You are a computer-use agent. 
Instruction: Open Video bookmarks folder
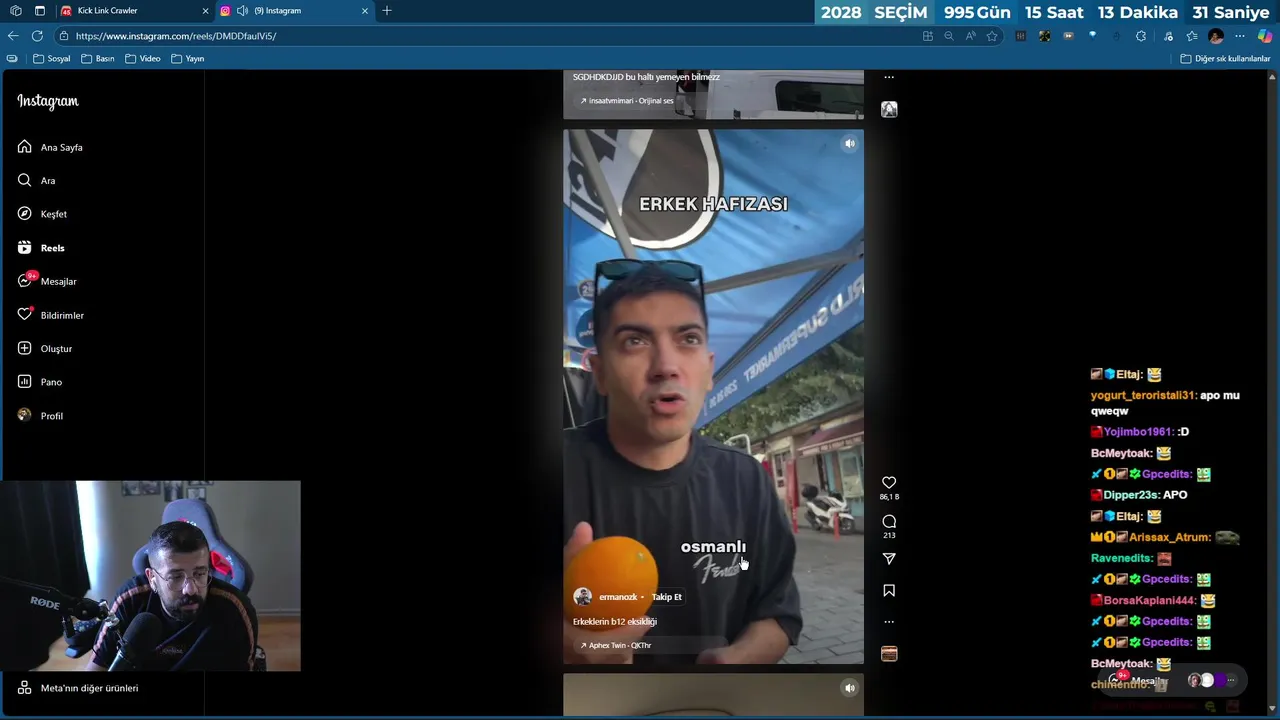[x=143, y=59]
